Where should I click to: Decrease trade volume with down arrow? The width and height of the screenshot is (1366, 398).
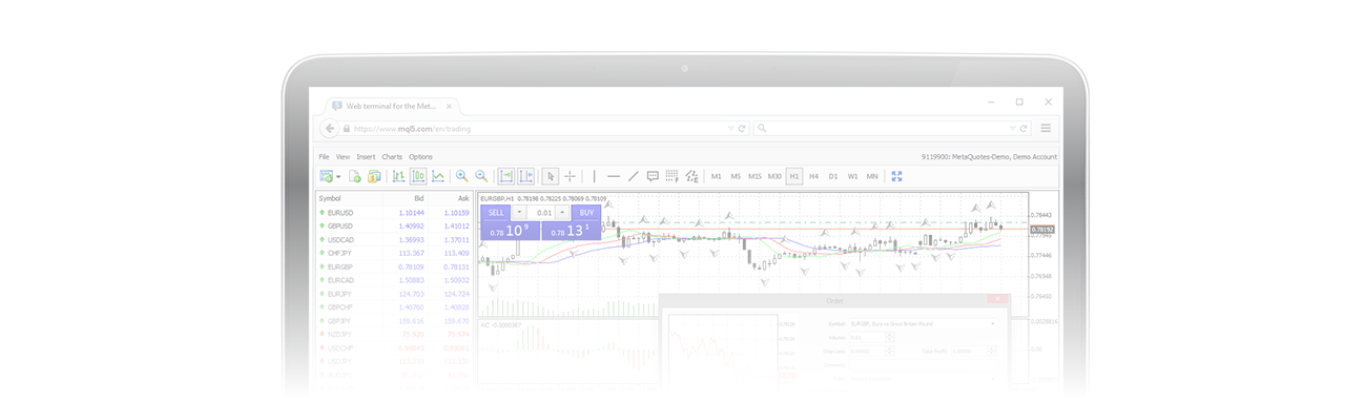[520, 213]
